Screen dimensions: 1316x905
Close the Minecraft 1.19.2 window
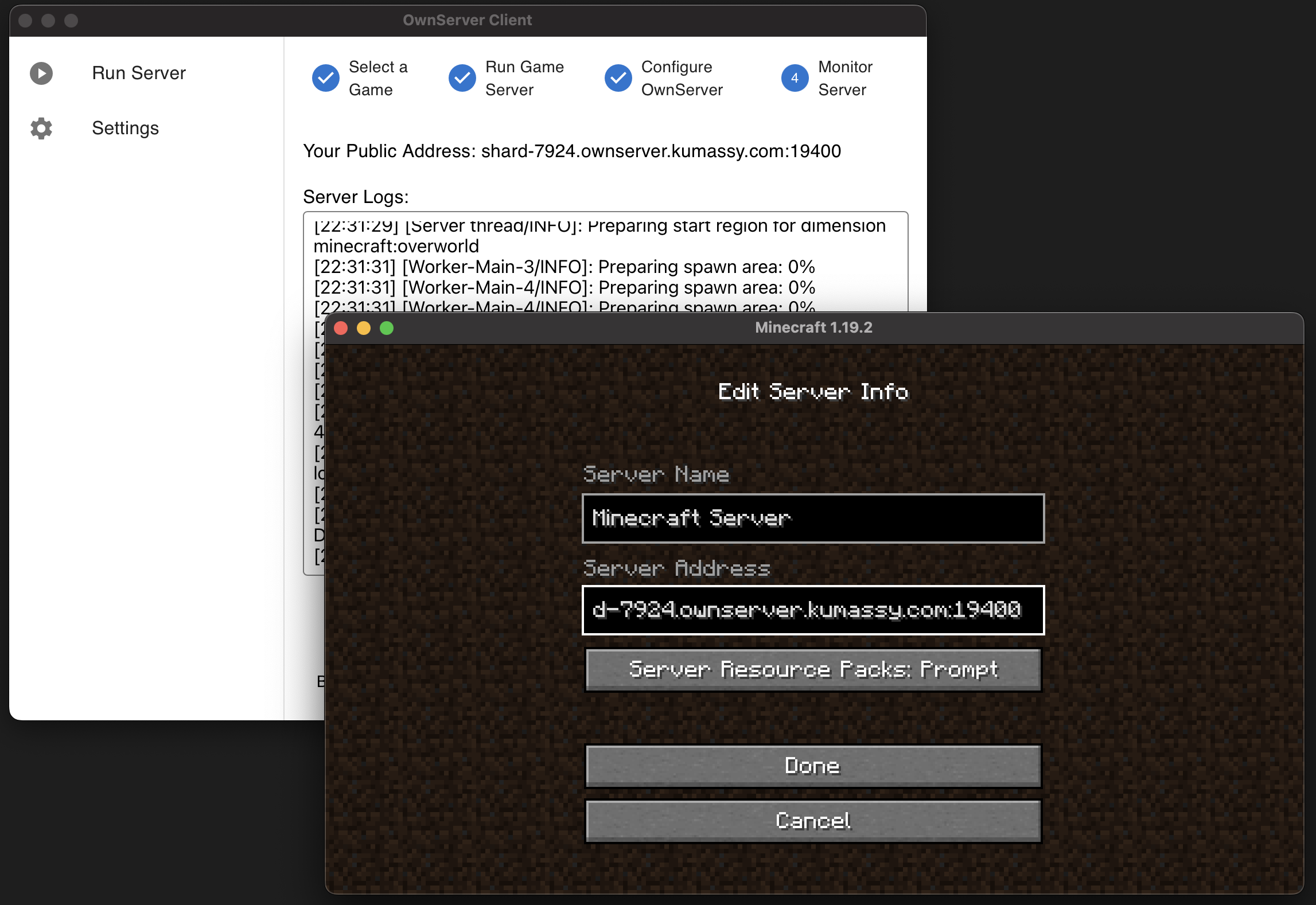tap(341, 328)
